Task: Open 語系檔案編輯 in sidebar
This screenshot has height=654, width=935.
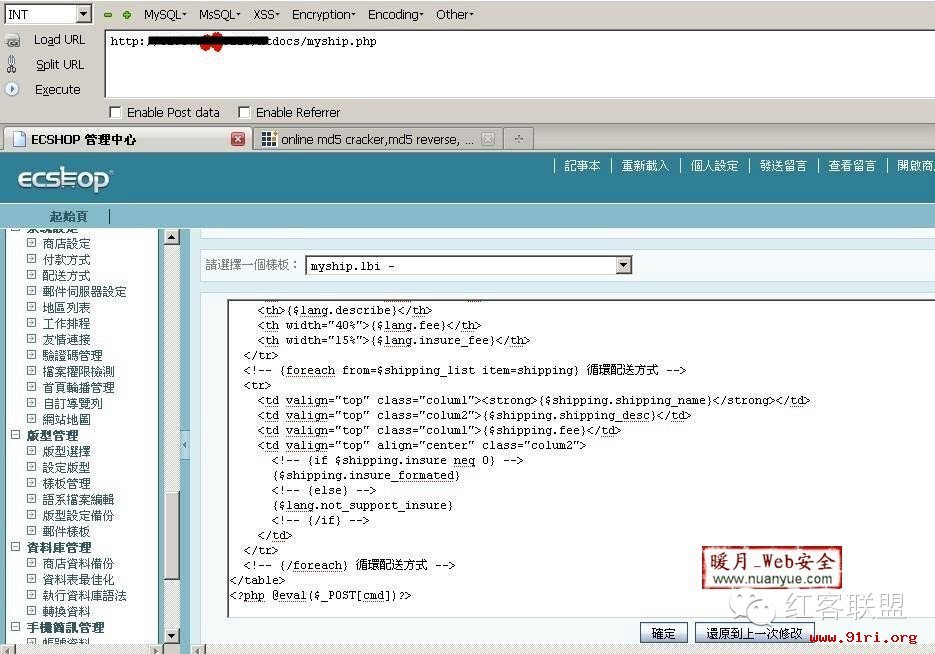Action: pyautogui.click(x=78, y=500)
